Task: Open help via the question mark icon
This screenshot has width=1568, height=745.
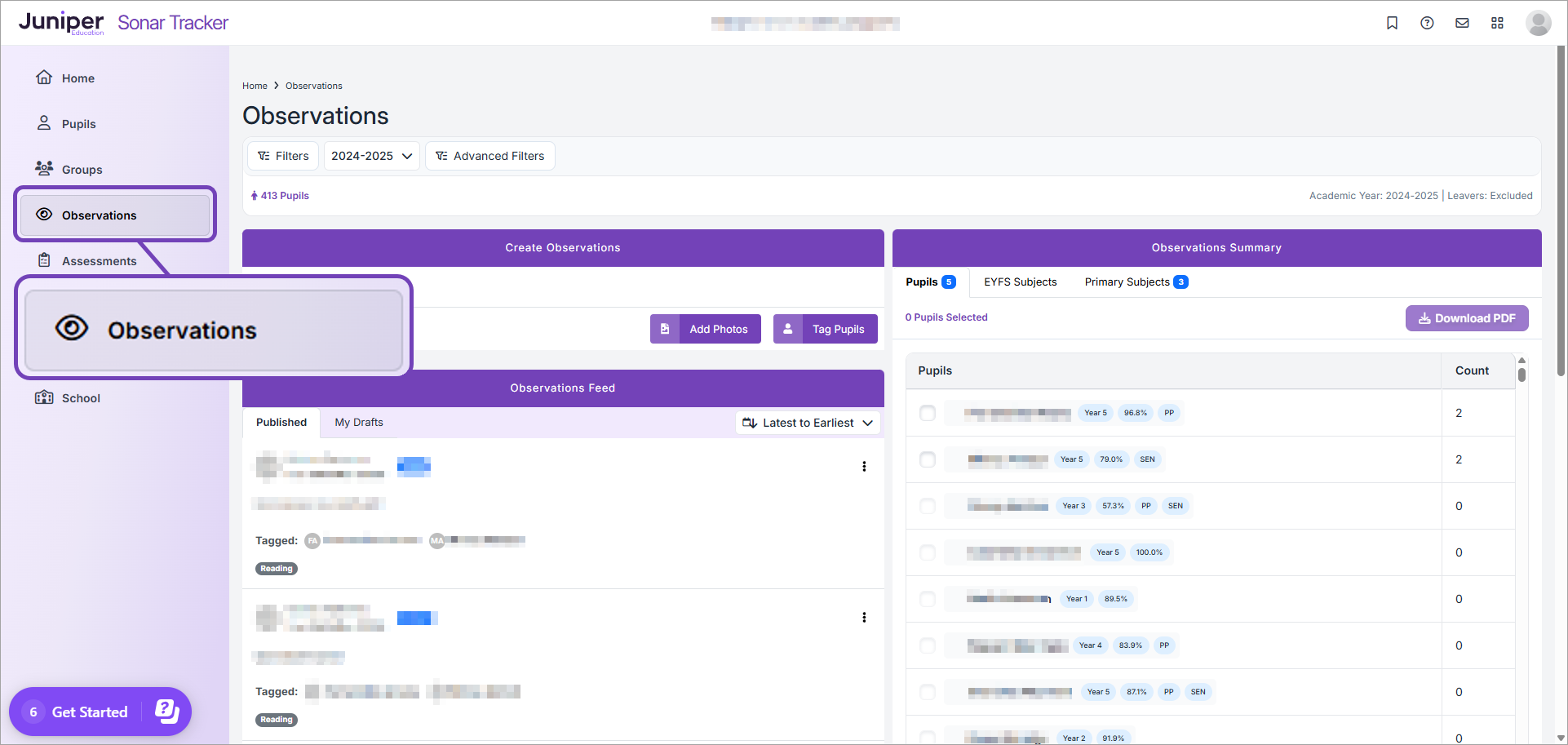Action: point(1427,23)
